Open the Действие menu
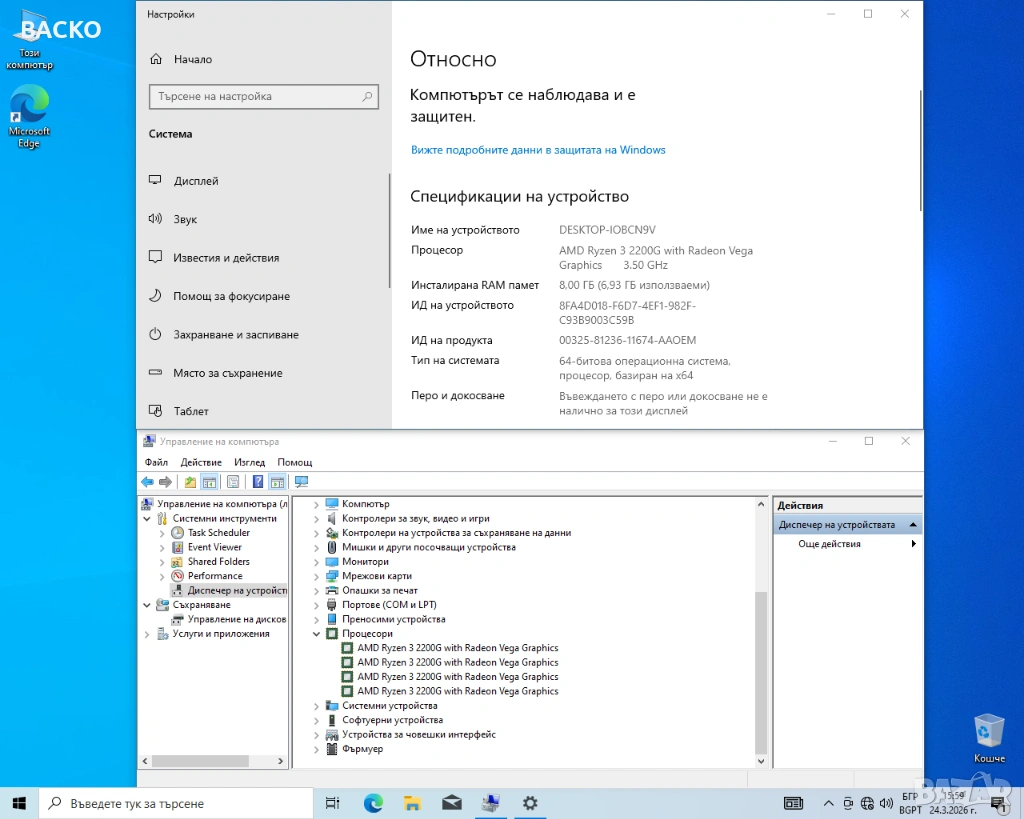1024x819 pixels. click(201, 462)
